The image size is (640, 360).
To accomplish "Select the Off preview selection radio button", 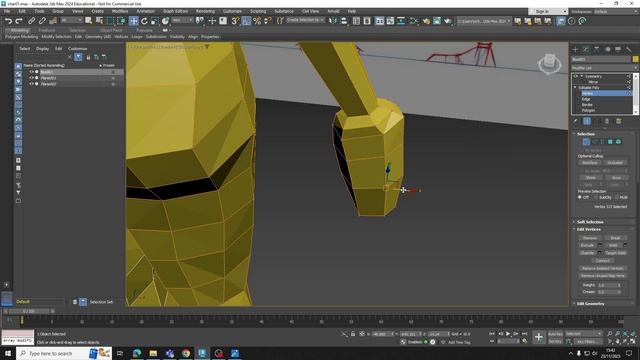I will click(580, 197).
